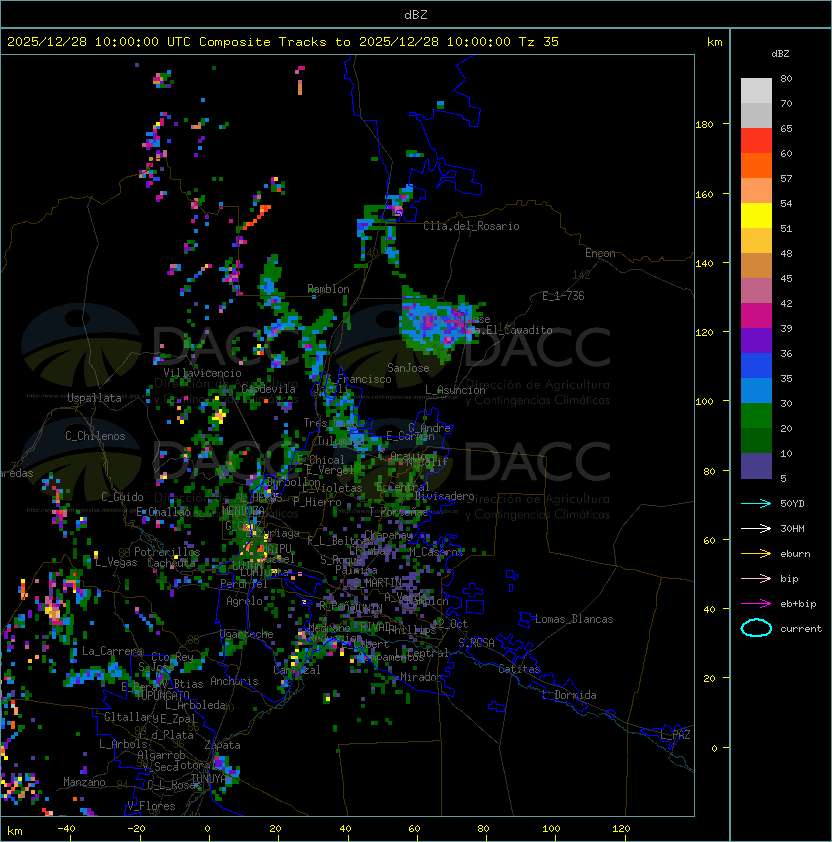Click the 'L_Dormida' map label

point(569,695)
